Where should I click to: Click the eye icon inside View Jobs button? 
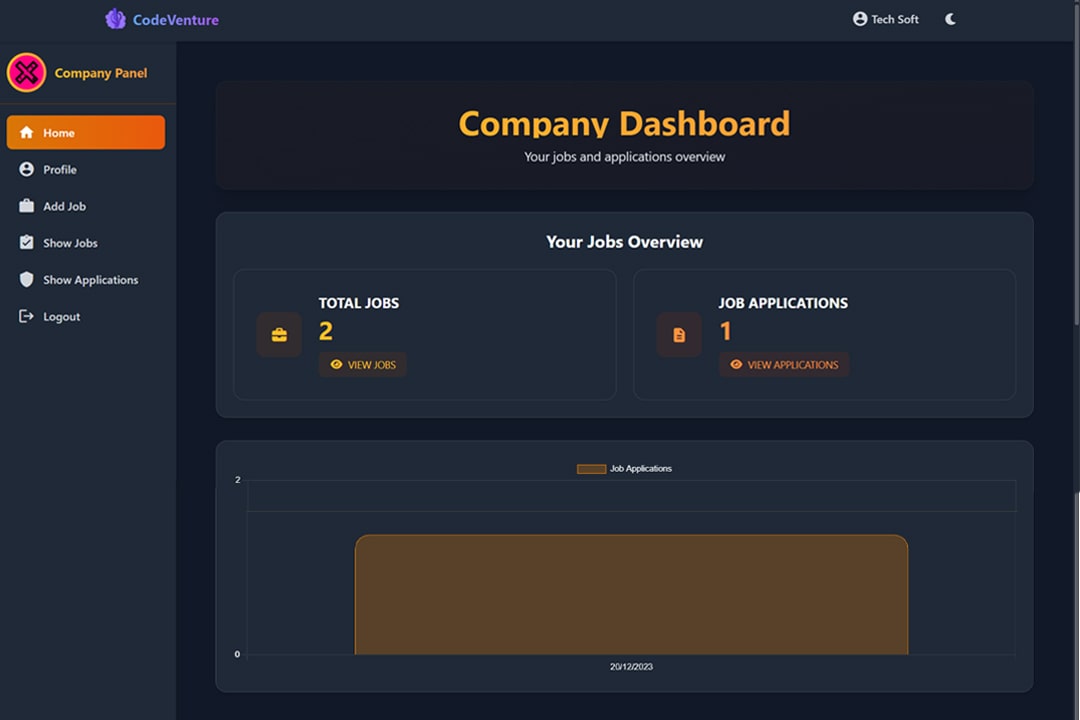click(337, 365)
